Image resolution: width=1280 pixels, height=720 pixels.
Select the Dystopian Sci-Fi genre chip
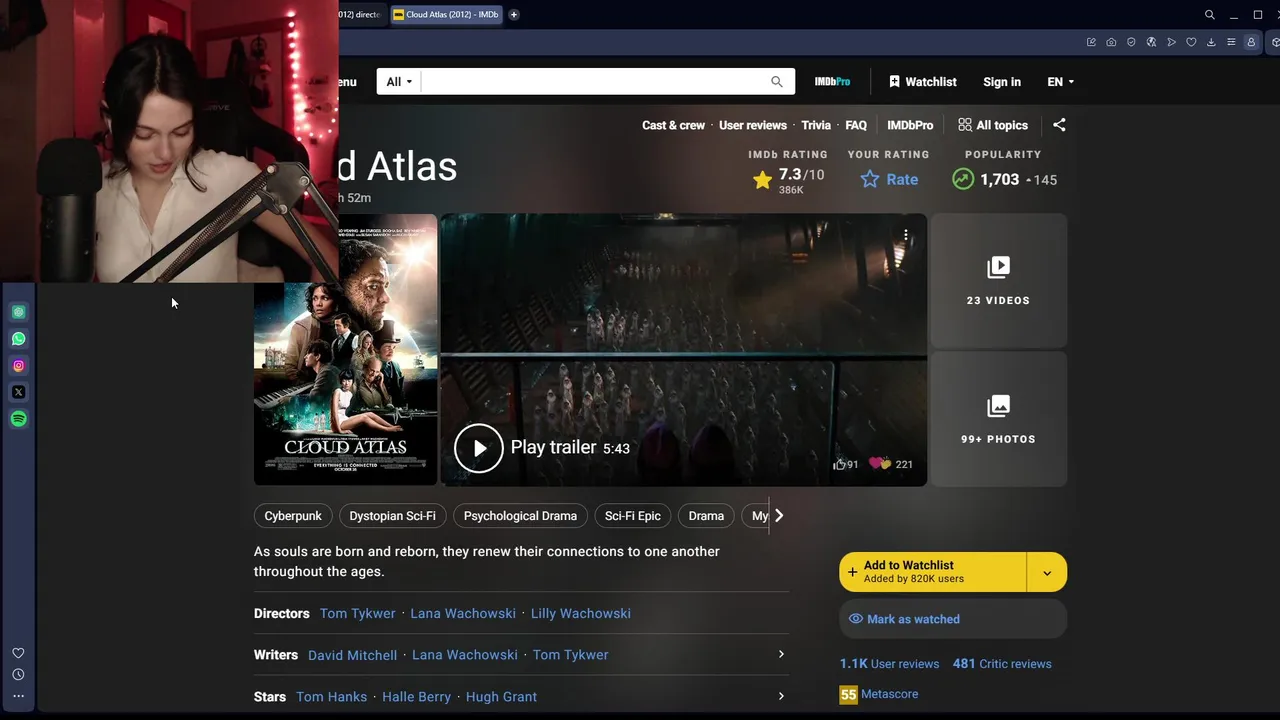tap(392, 516)
